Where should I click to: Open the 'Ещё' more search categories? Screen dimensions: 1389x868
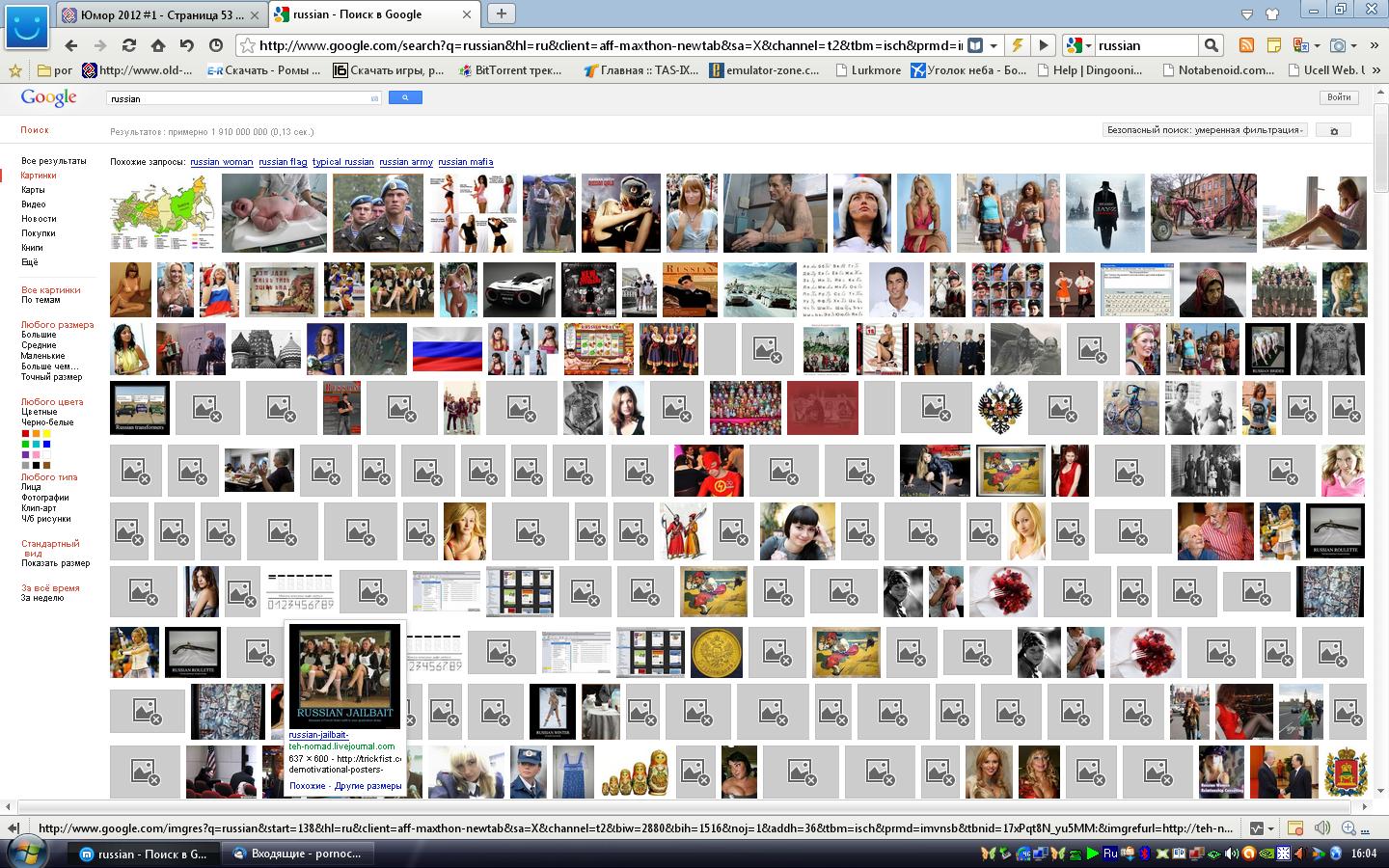point(30,262)
